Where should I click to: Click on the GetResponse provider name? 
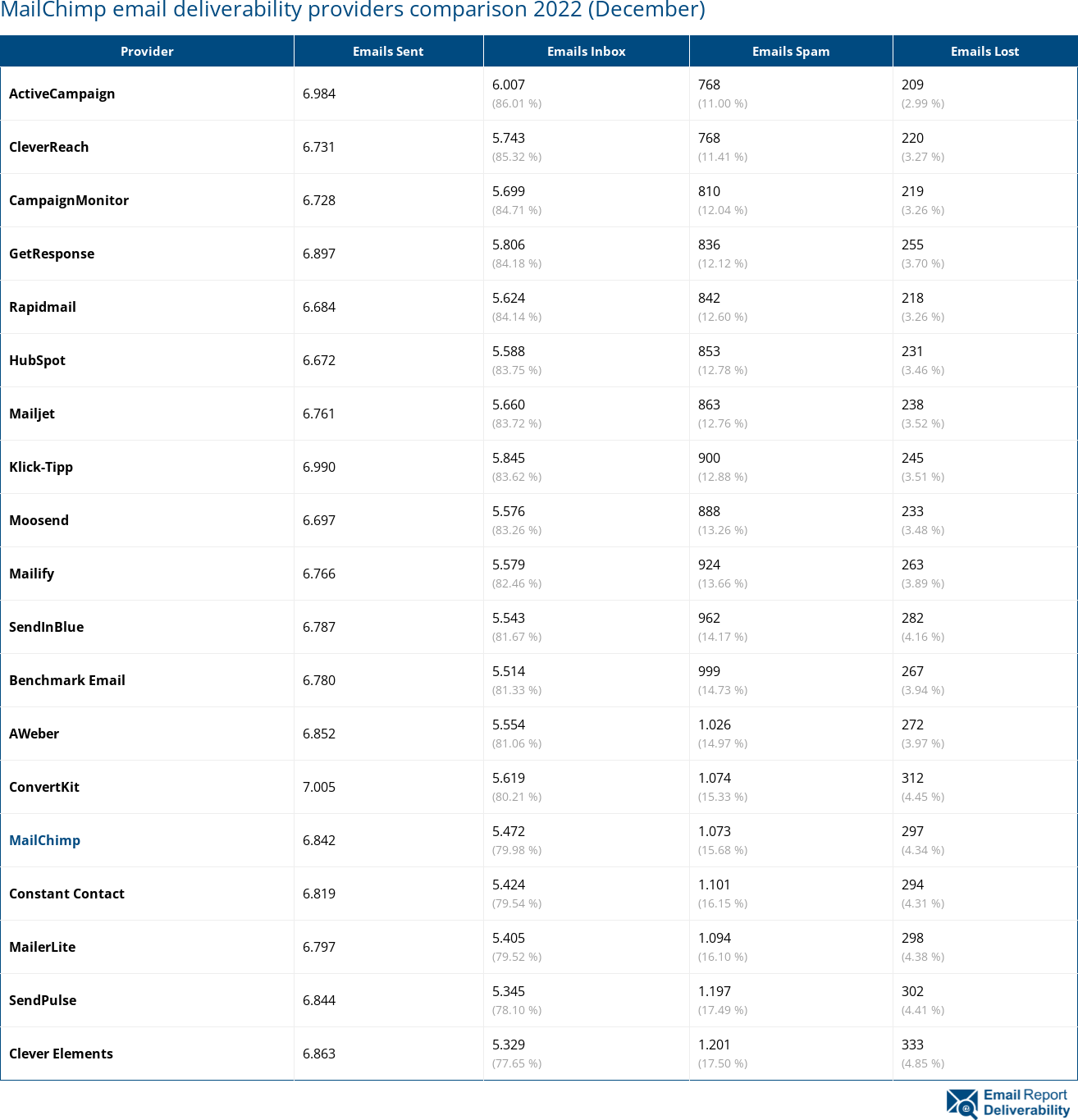coord(52,254)
